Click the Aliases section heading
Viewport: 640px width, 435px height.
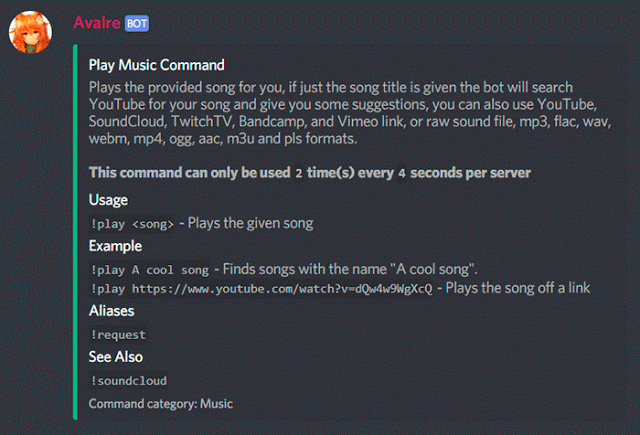(111, 311)
